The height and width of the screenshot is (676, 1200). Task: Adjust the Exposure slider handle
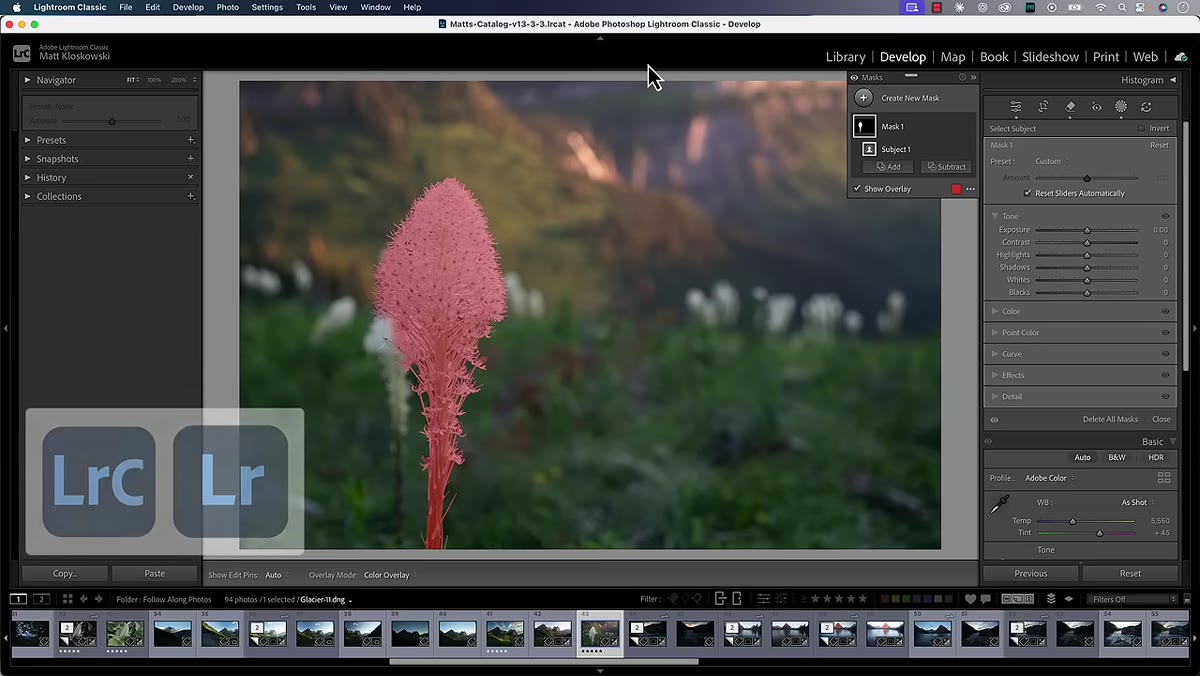1087,230
